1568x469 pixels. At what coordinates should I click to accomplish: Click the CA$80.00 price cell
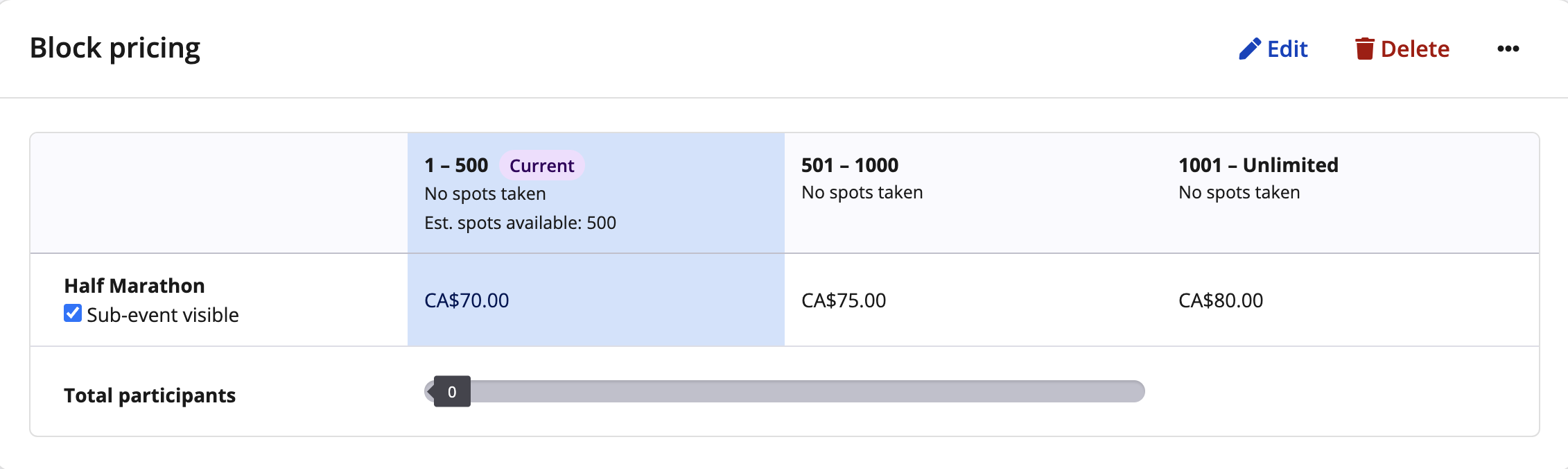(x=1221, y=300)
